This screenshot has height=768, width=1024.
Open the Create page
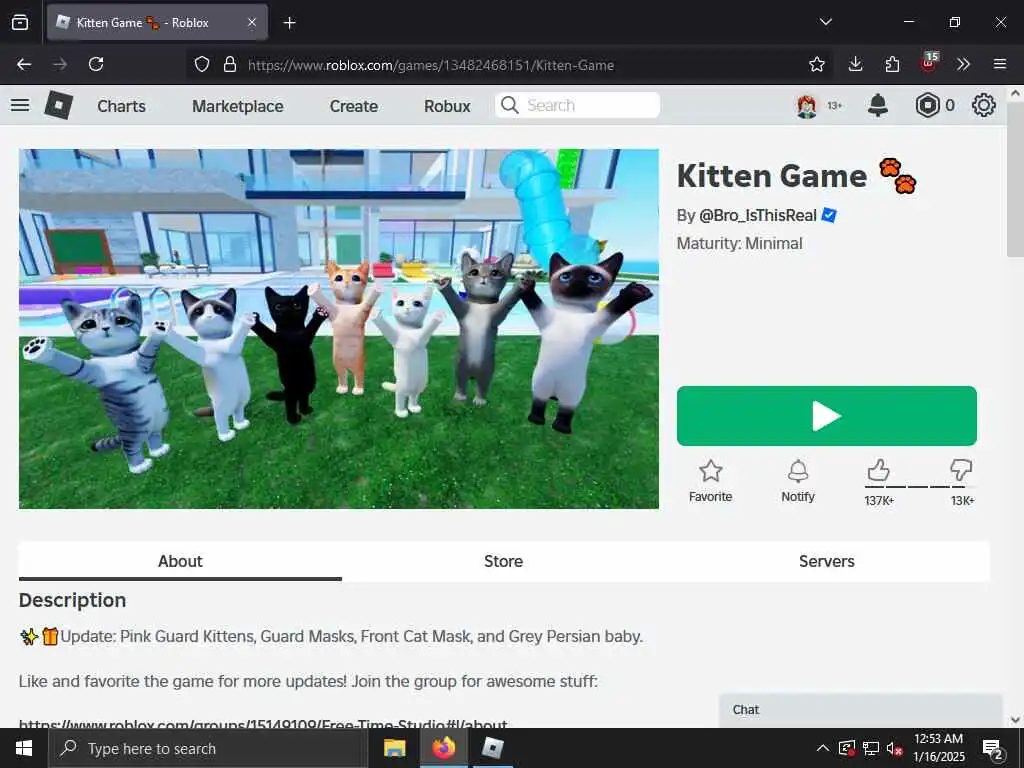tap(353, 106)
